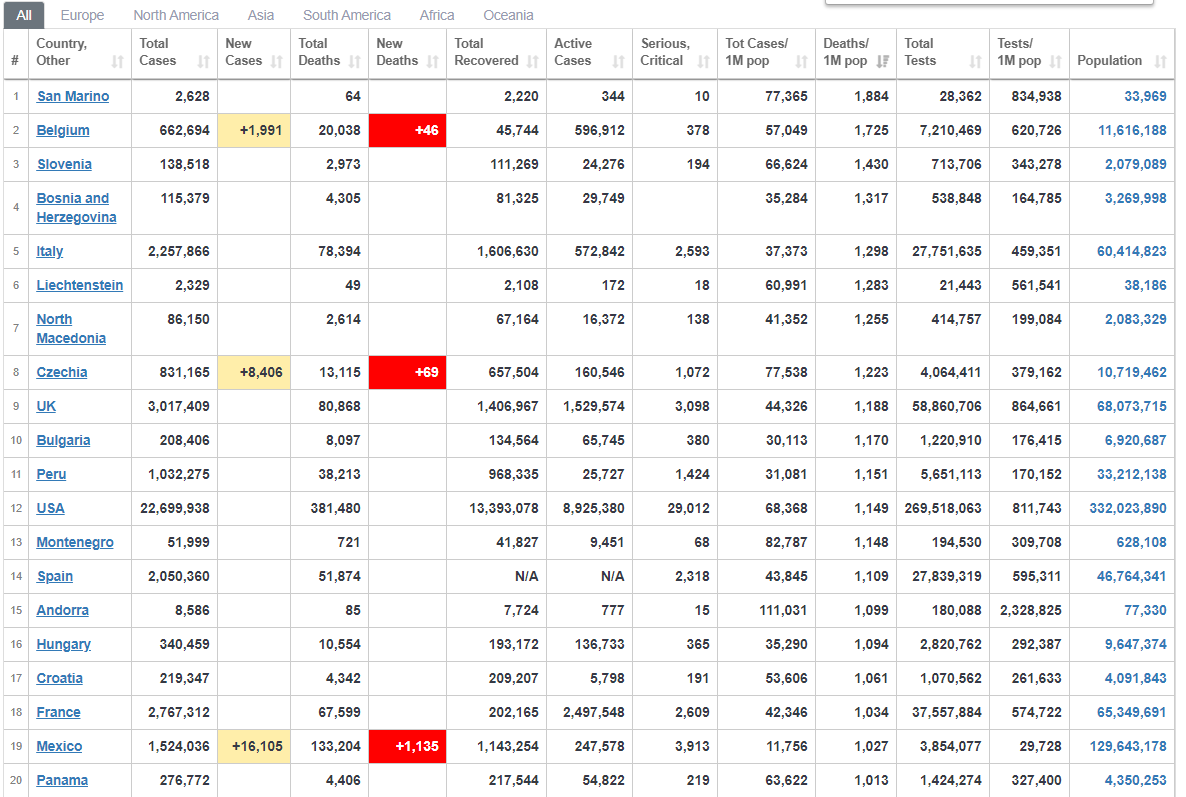The height and width of the screenshot is (797, 1186).
Task: Sort by Tot Cases/1M pop arrows
Action: click(802, 61)
